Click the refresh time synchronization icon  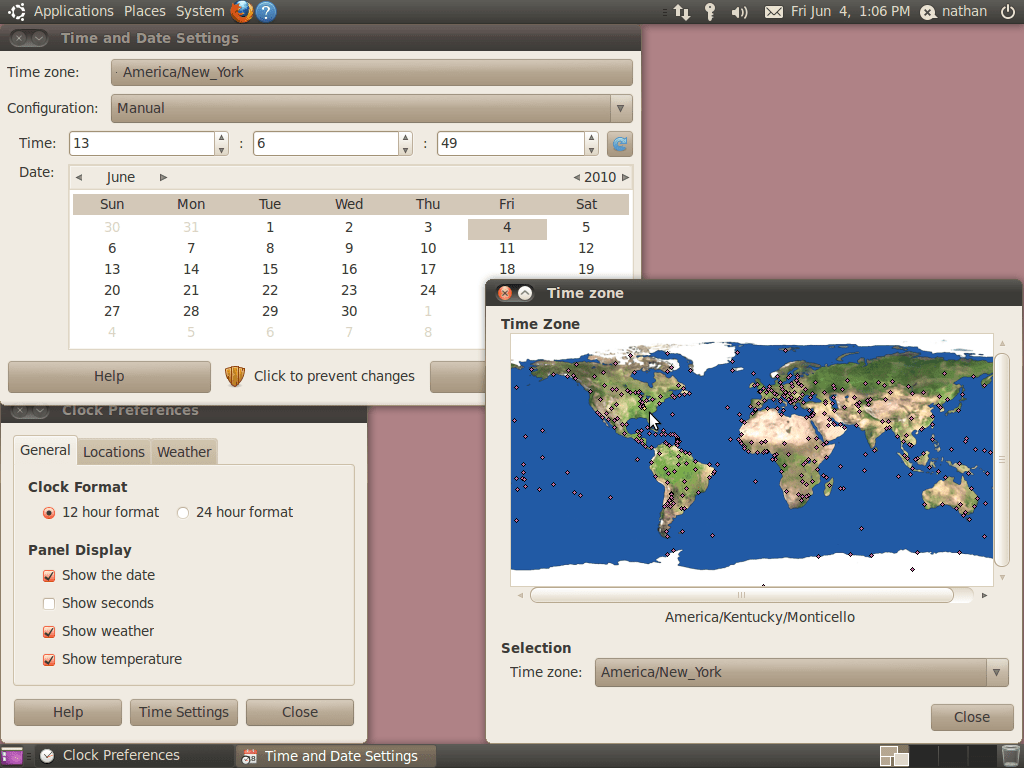pos(619,143)
